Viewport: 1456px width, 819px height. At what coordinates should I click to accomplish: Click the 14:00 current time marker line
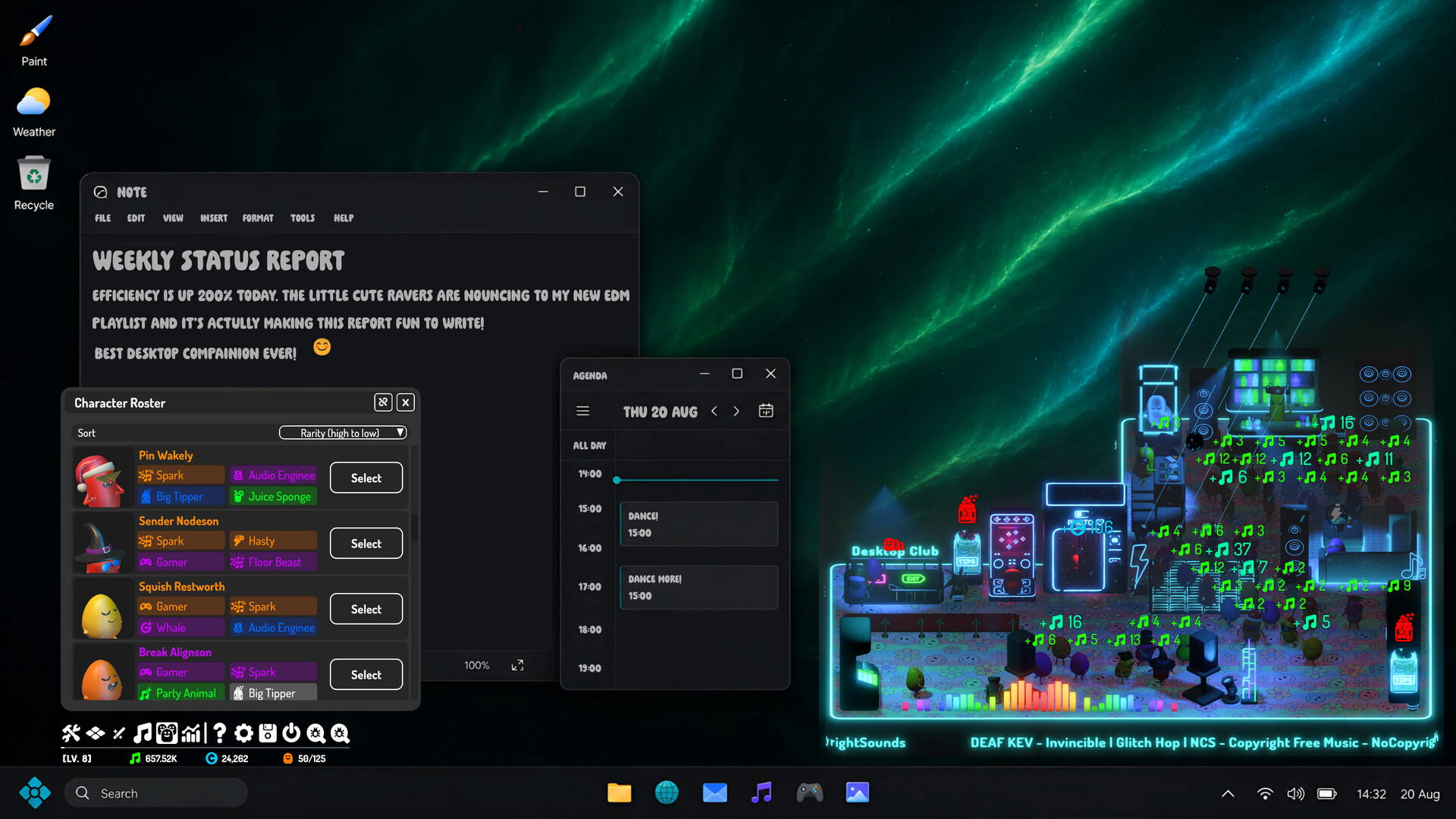coord(697,480)
